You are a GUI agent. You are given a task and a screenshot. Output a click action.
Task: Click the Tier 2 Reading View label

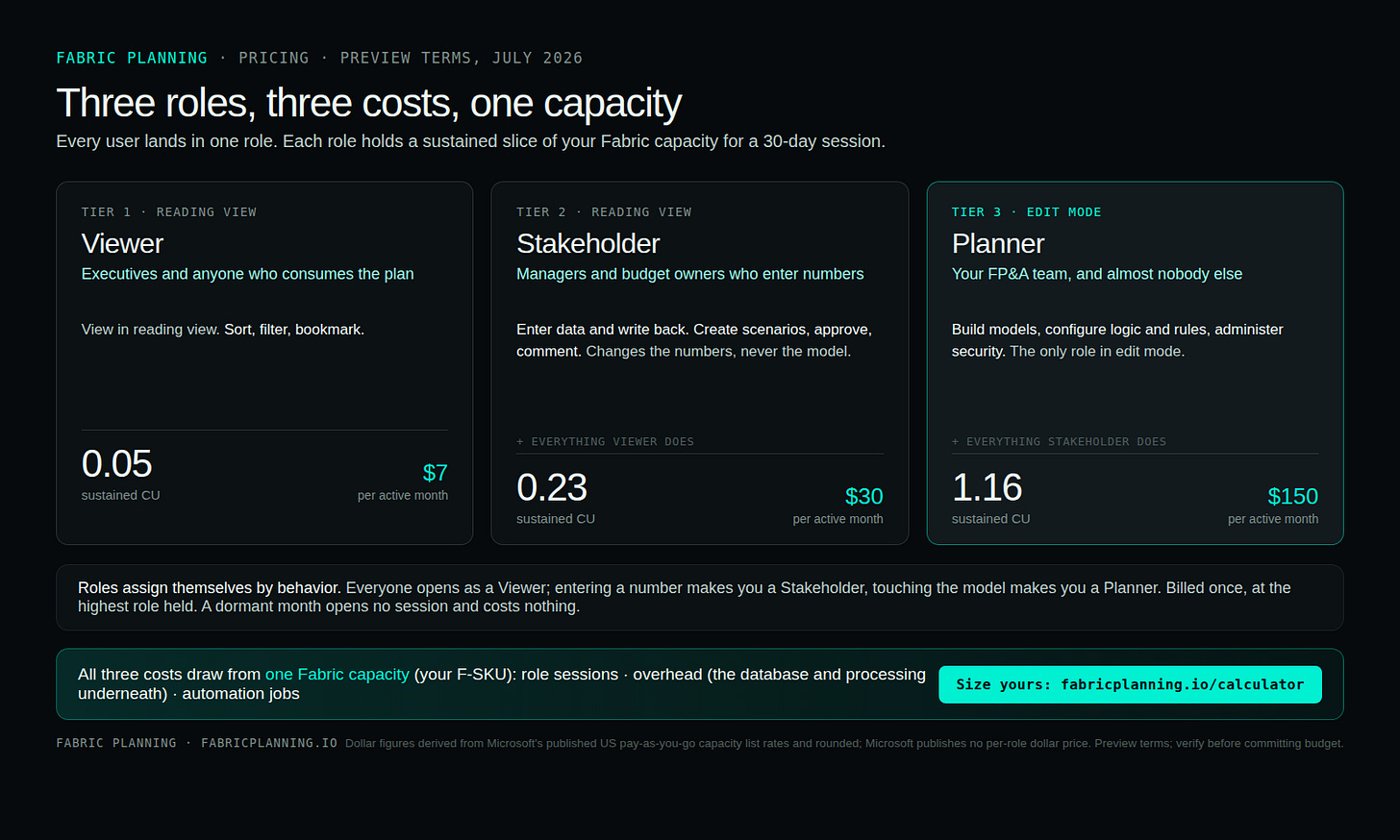pos(604,211)
